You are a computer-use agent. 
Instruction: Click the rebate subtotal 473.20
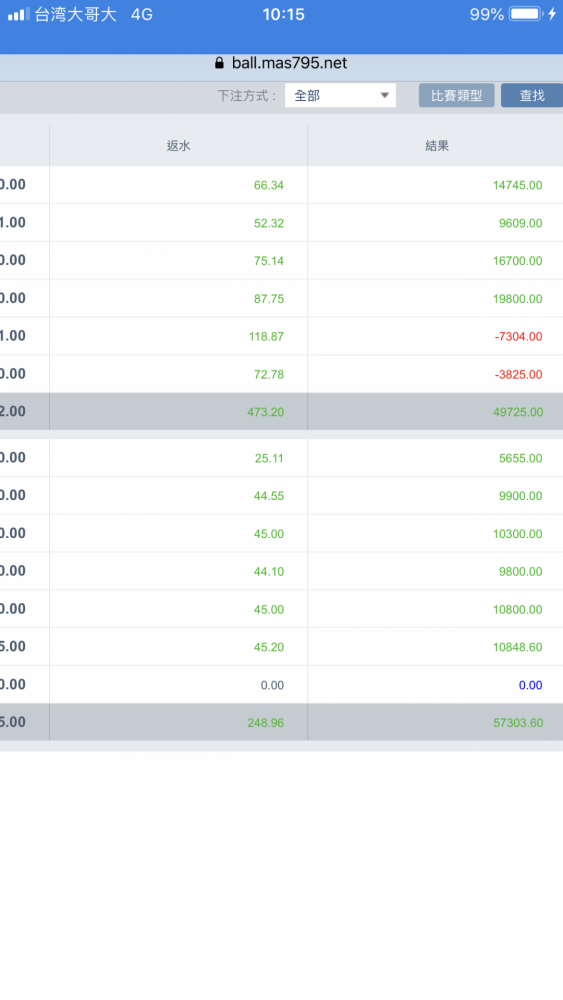[265, 412]
